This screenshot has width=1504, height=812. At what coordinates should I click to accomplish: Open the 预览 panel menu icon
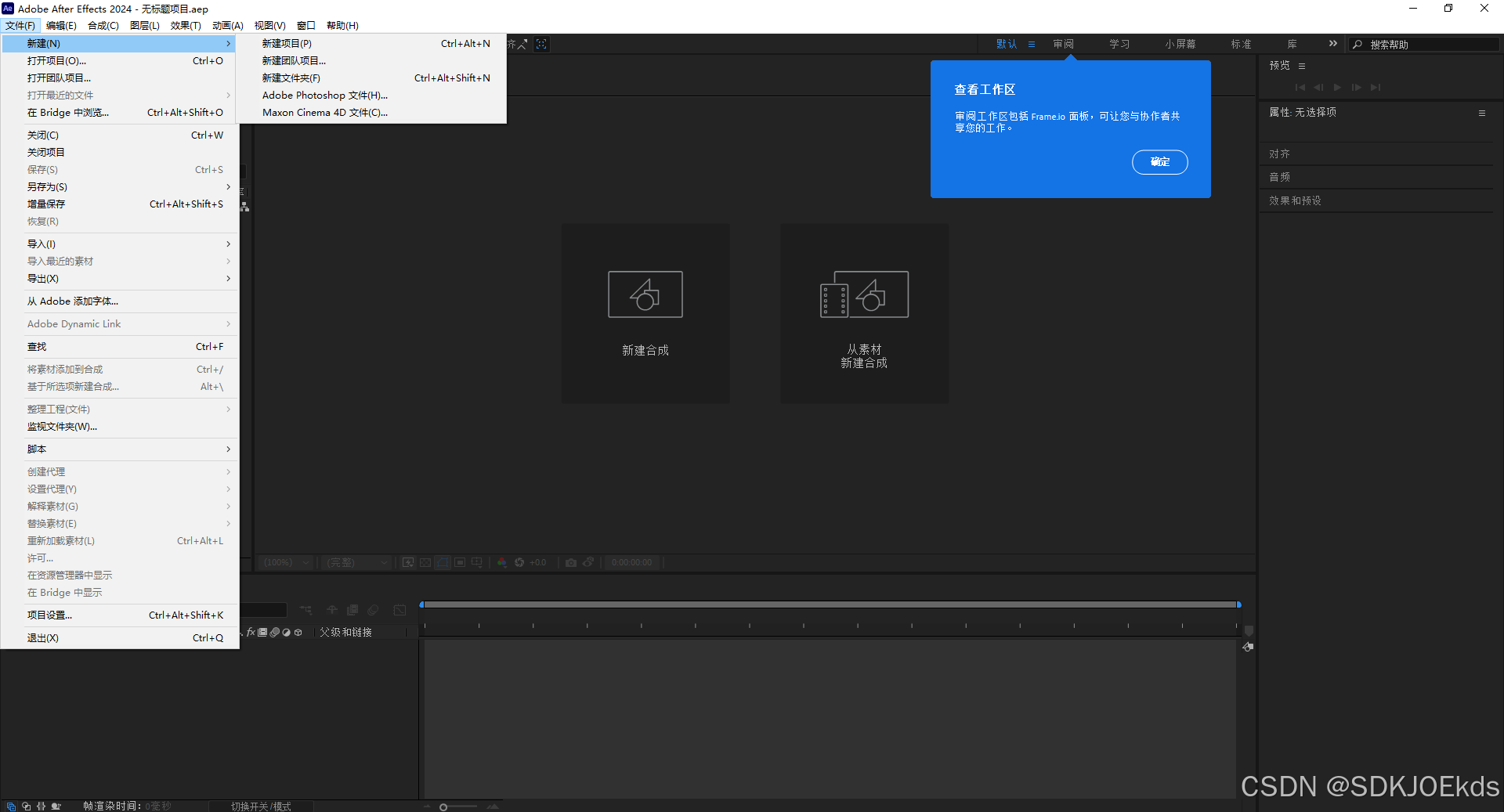point(1302,66)
